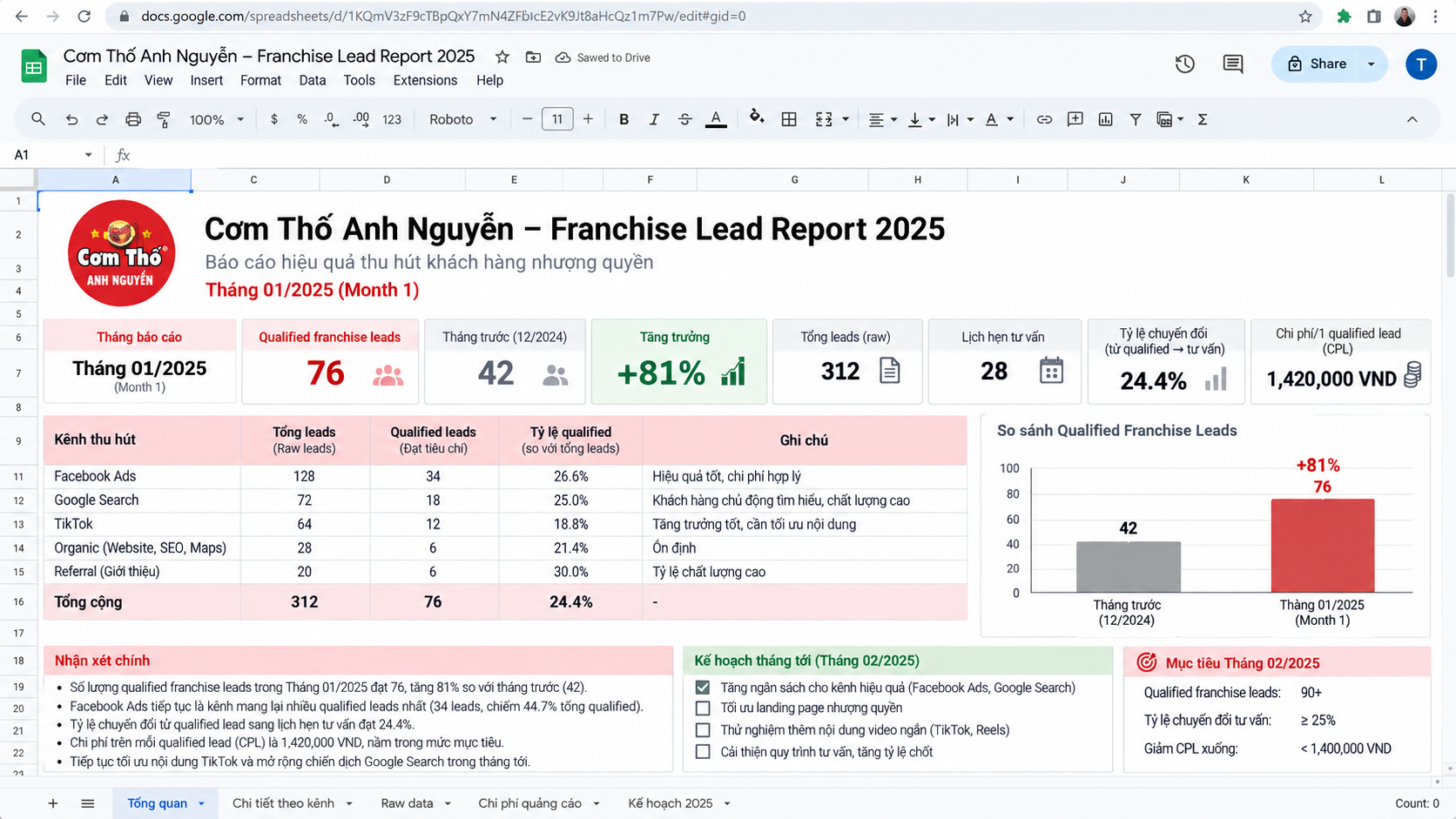Screen dimensions: 1456x819
Task: Star this spreadsheet
Action: point(502,57)
